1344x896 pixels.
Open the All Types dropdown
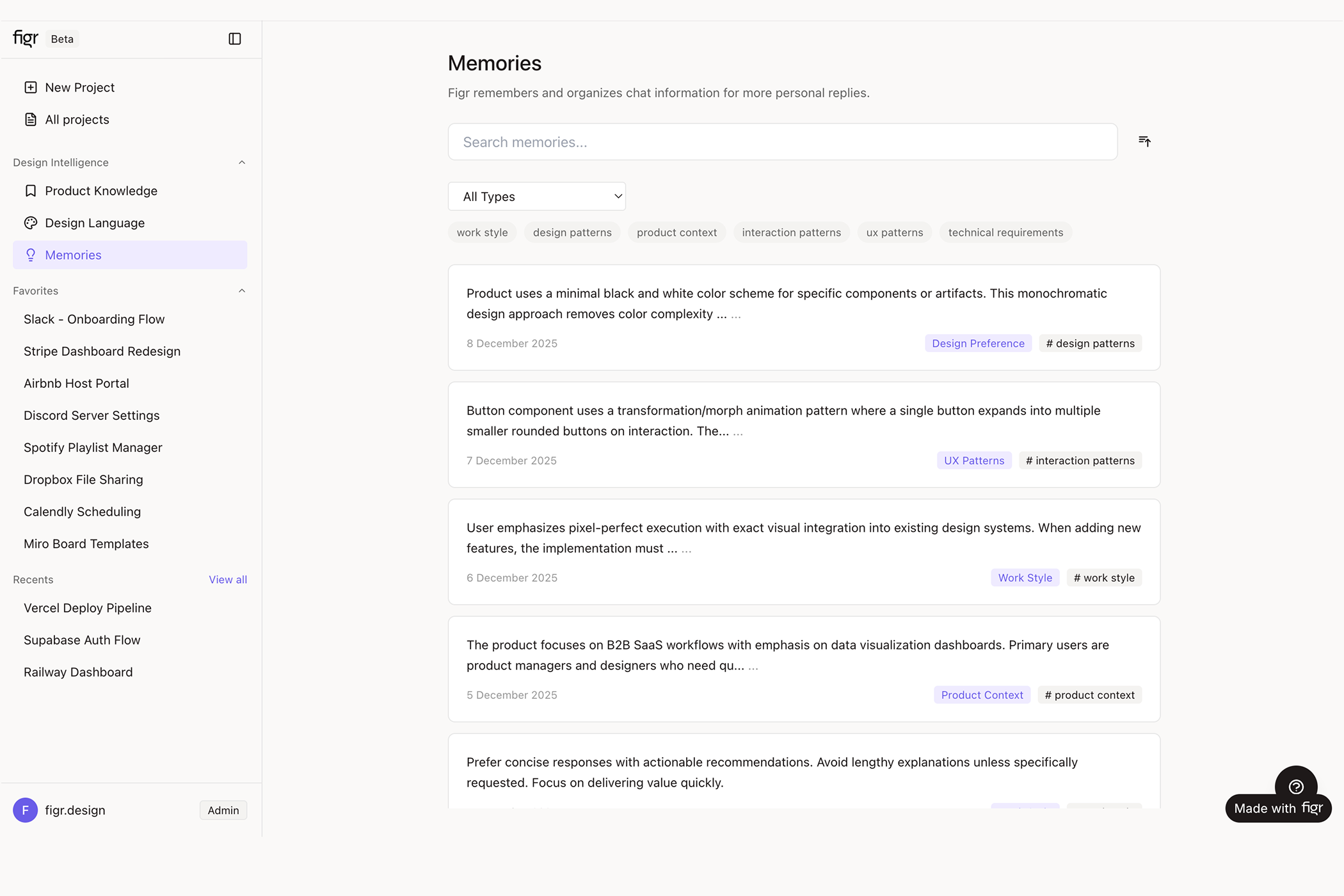(536, 196)
